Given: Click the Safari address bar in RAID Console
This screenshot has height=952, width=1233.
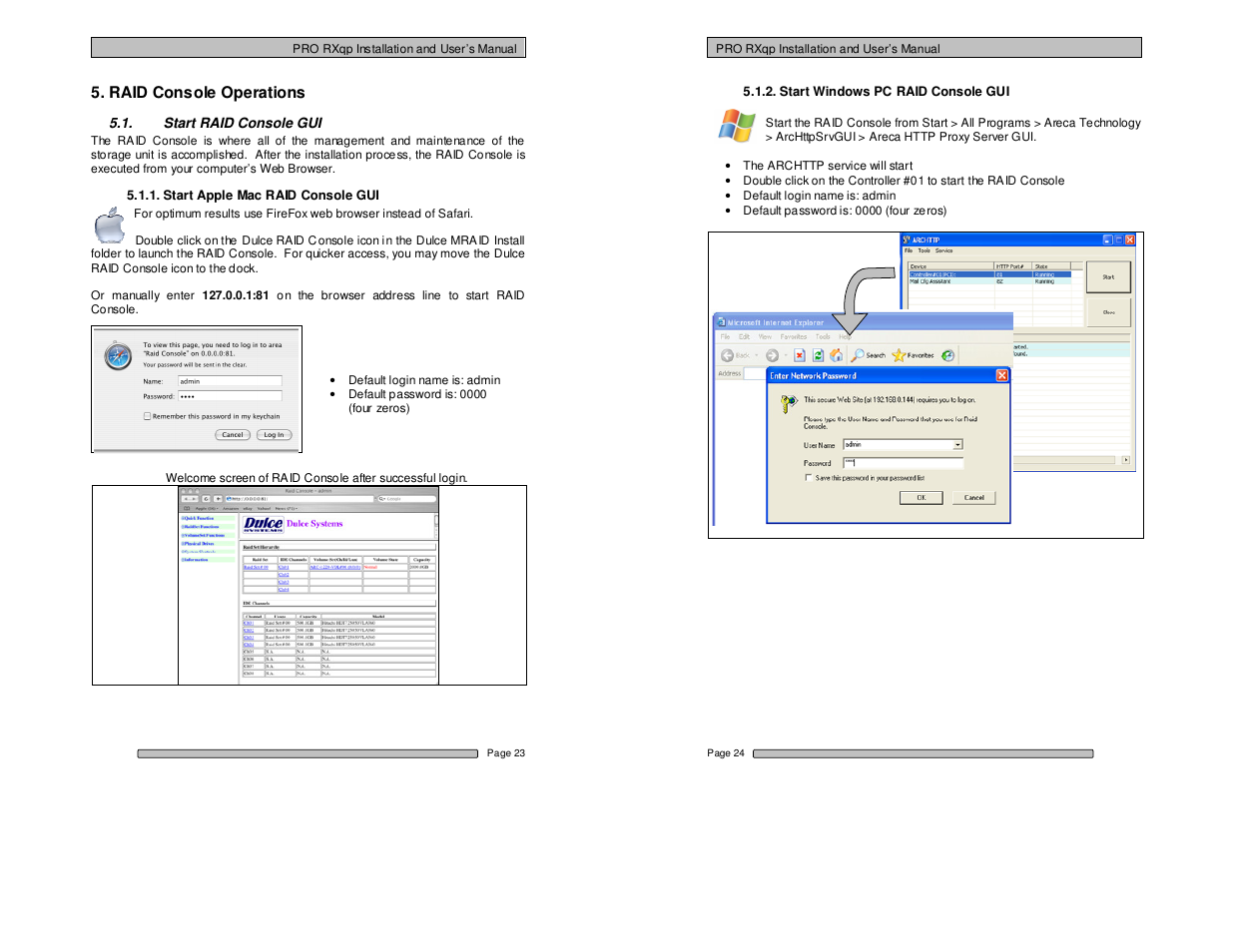Looking at the screenshot, I should pyautogui.click(x=300, y=499).
